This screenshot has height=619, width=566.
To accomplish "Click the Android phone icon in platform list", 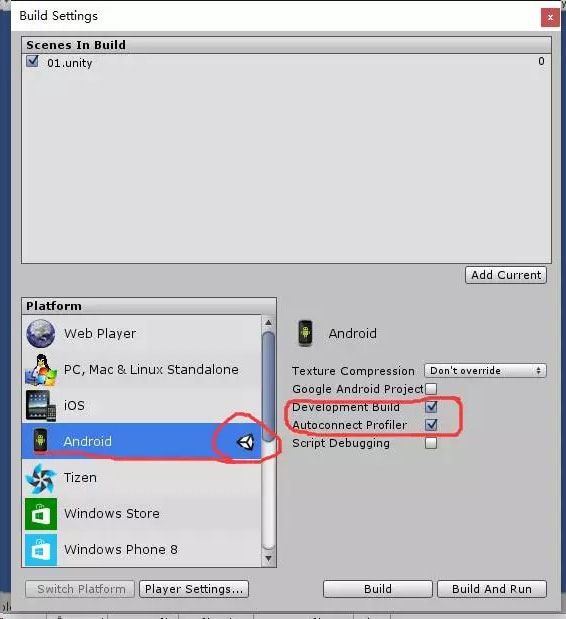I will pos(40,441).
